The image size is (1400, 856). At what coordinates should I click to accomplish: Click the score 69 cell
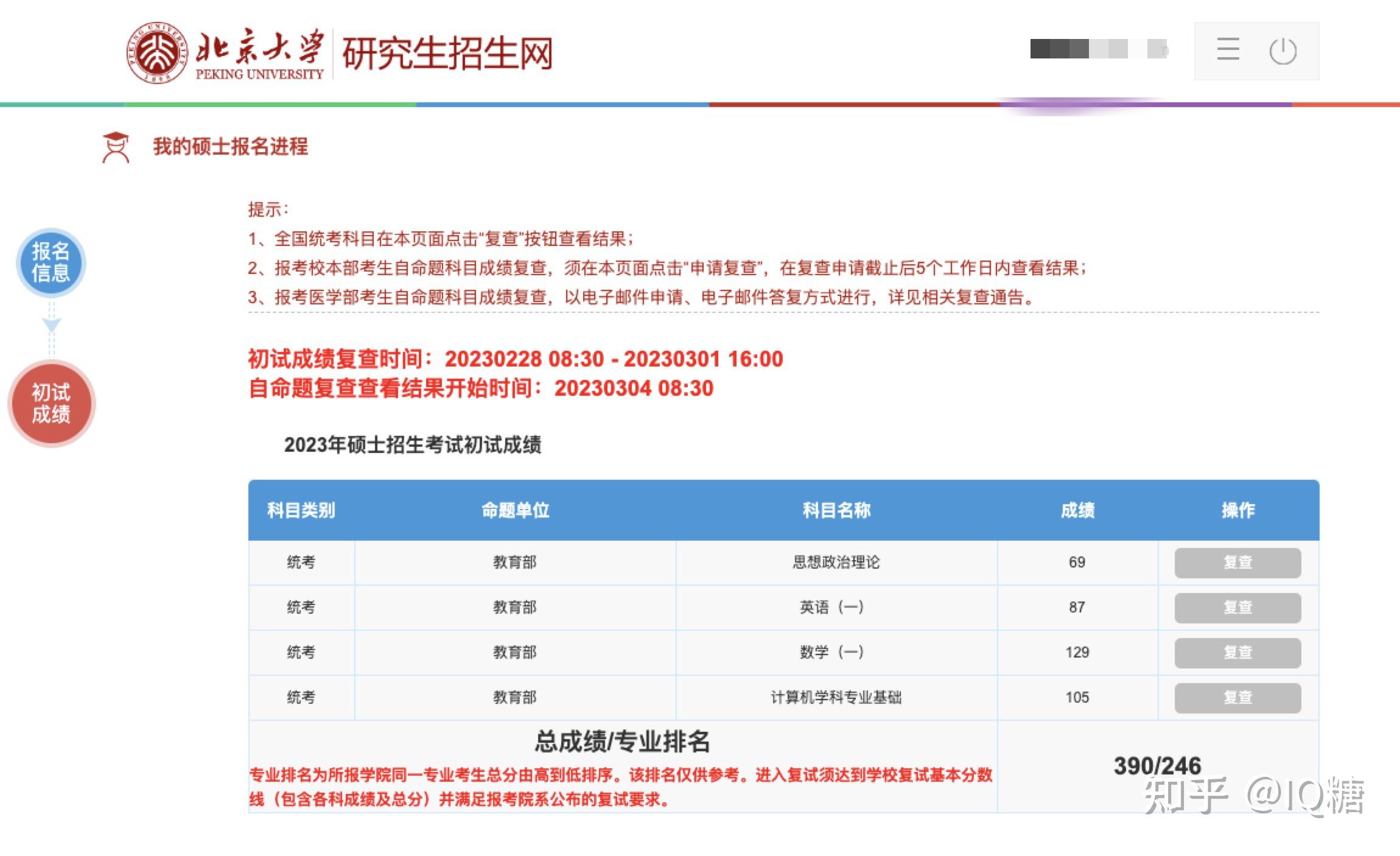pos(1077,562)
